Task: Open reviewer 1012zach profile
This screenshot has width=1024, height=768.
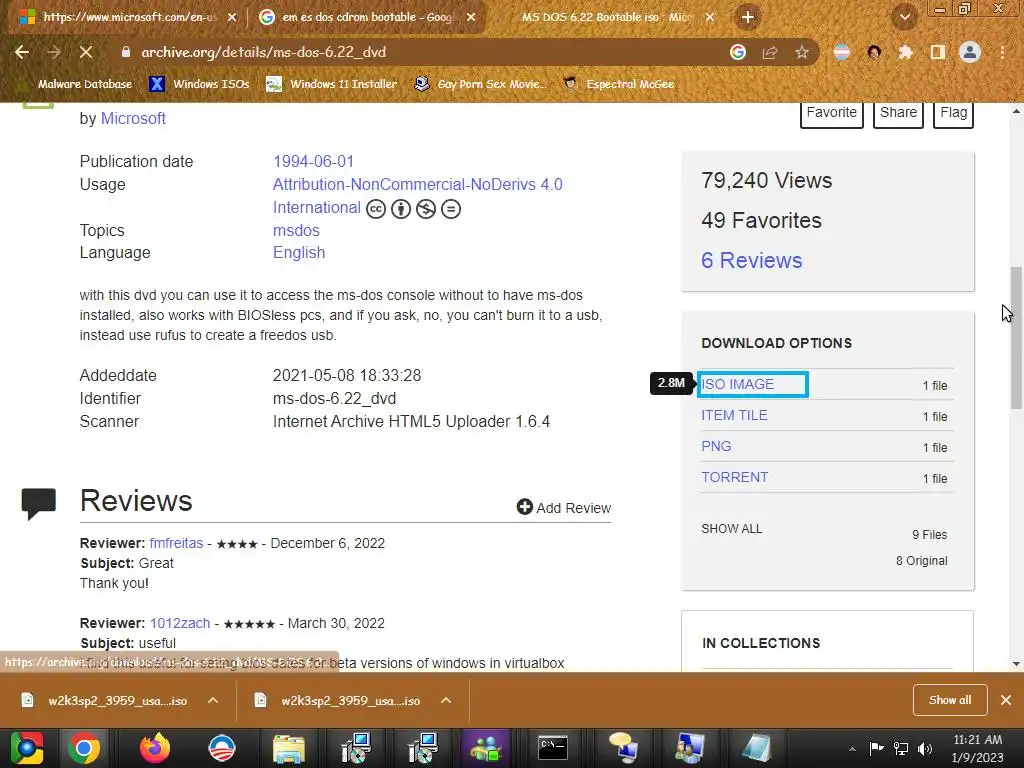Action: (x=180, y=624)
